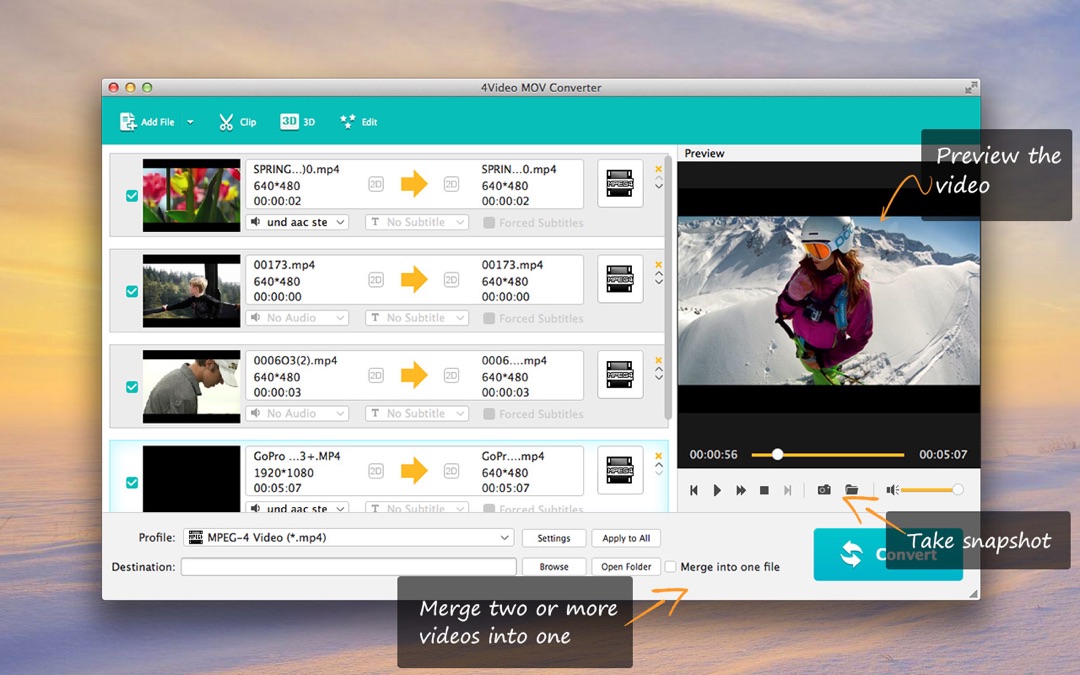Open the Edit effects tool

(358, 122)
